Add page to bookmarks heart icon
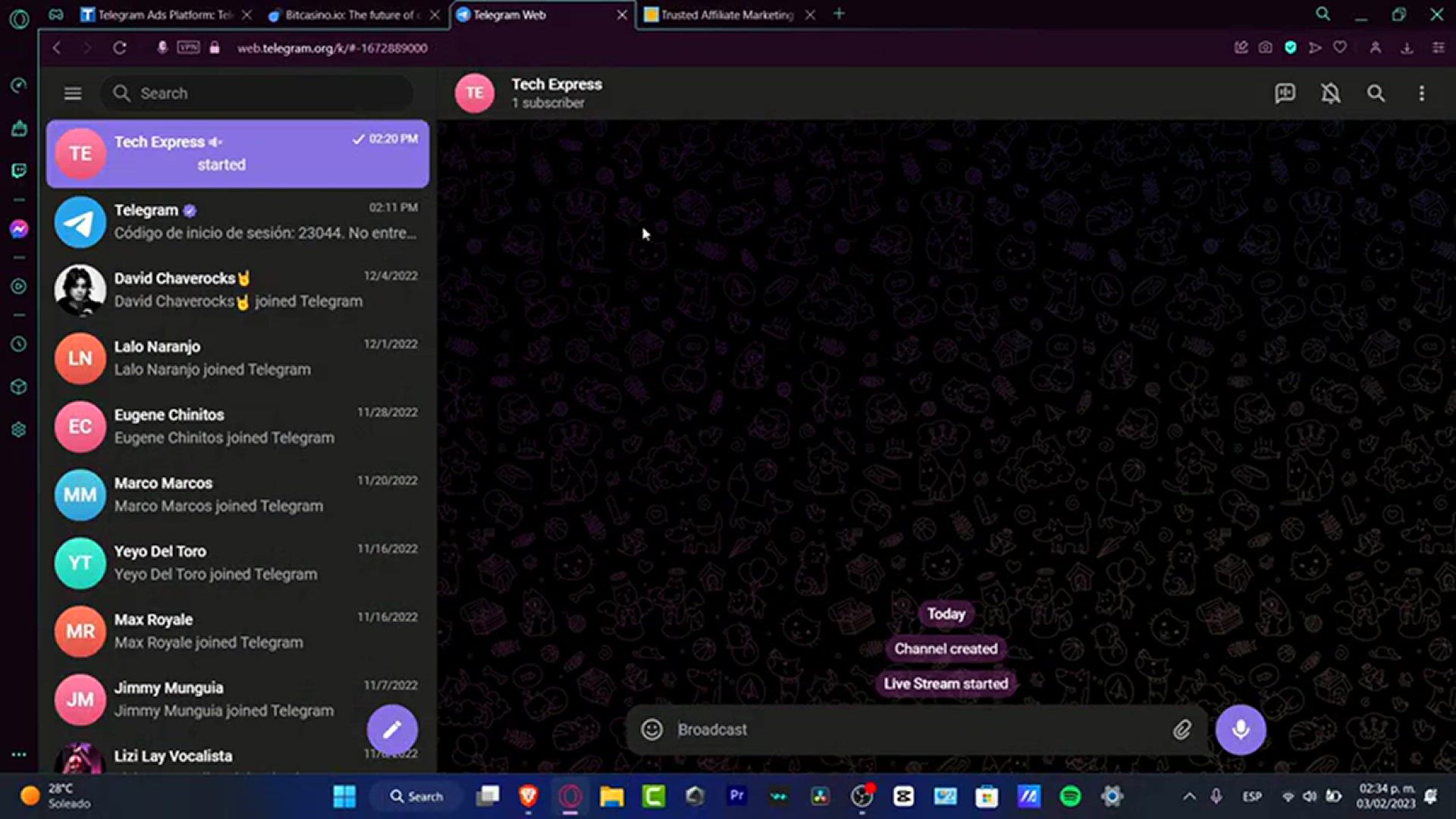This screenshot has height=819, width=1456. [1340, 47]
